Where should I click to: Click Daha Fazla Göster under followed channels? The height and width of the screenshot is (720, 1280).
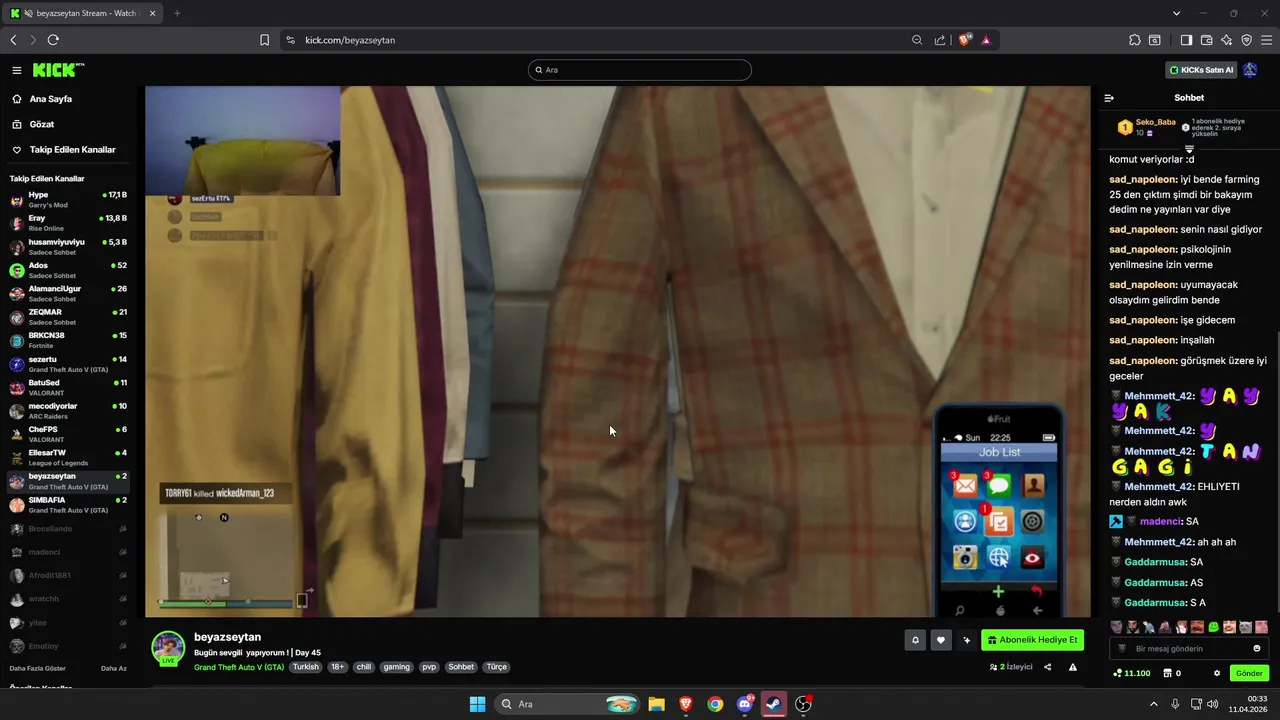[x=37, y=668]
